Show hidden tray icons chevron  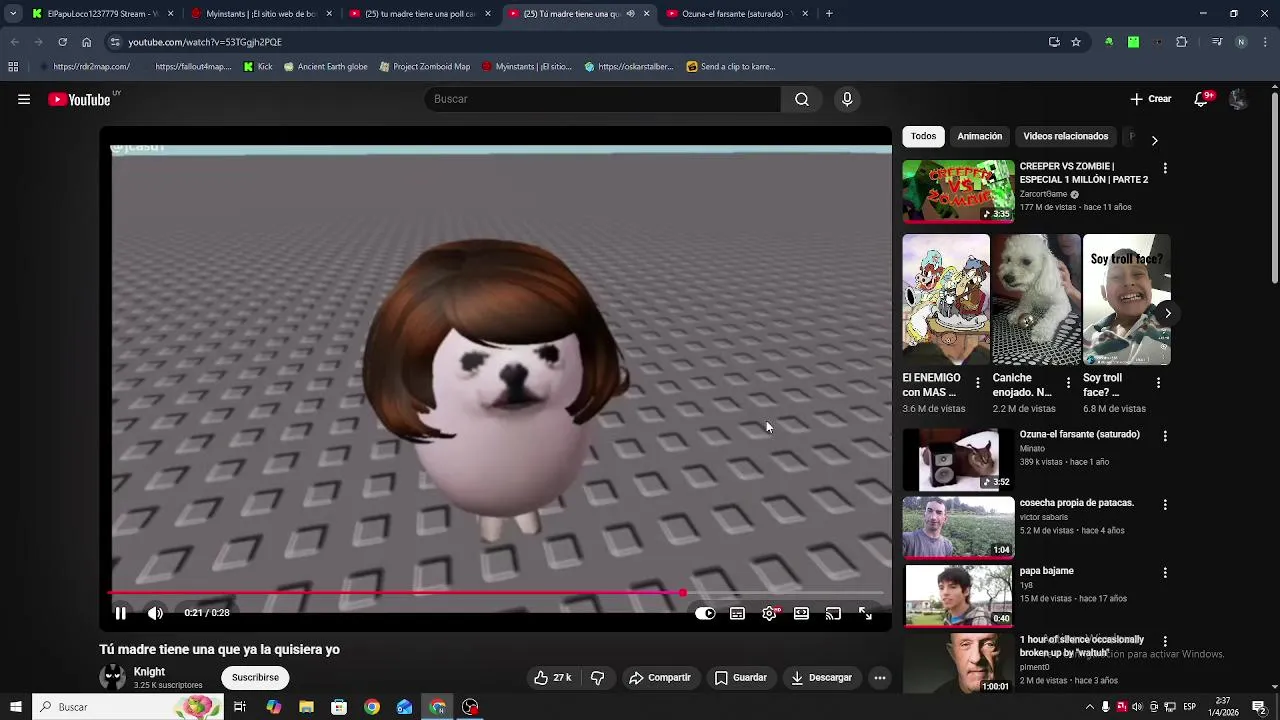click(1090, 707)
